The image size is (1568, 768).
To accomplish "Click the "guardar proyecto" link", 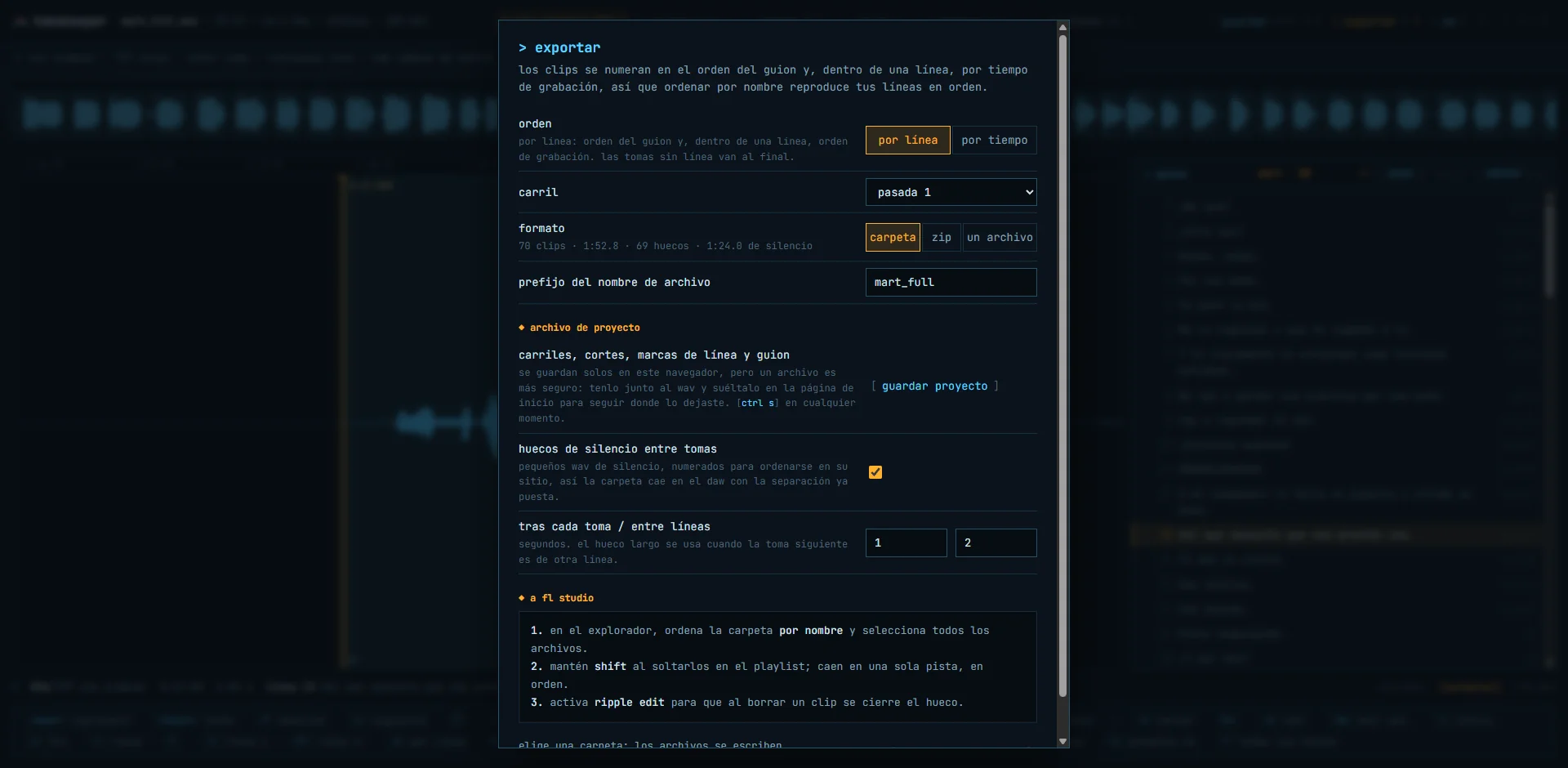I will click(934, 386).
